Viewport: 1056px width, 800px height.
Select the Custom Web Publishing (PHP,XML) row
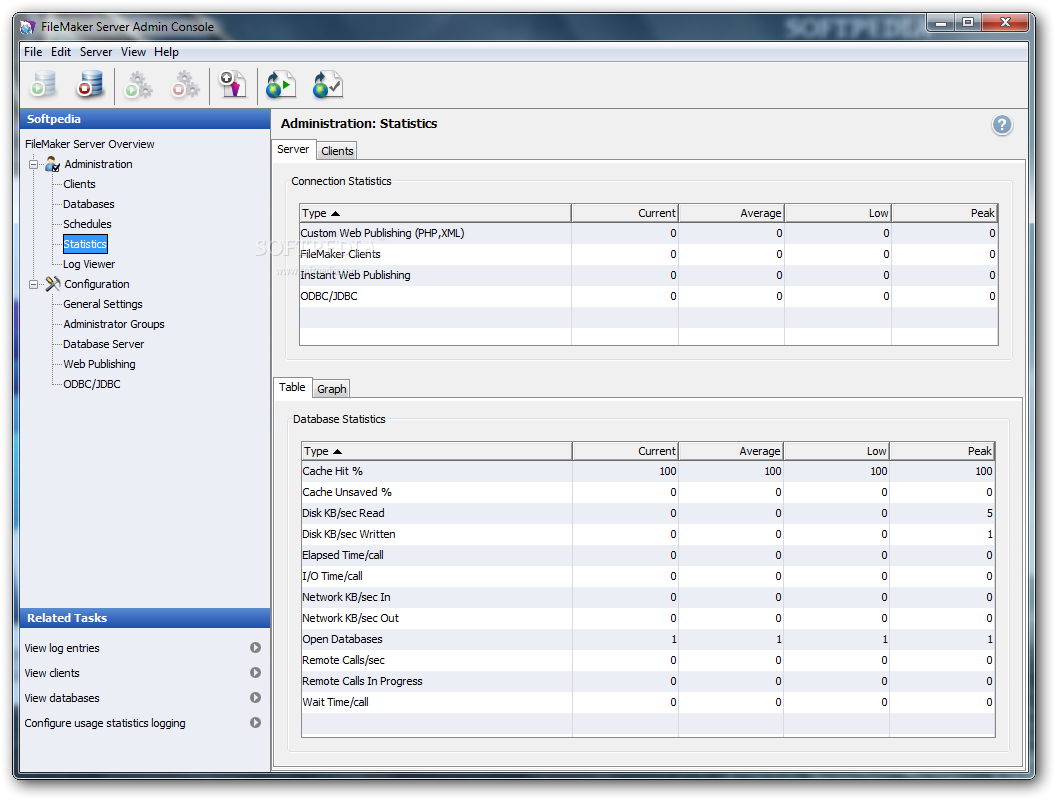click(x=649, y=233)
